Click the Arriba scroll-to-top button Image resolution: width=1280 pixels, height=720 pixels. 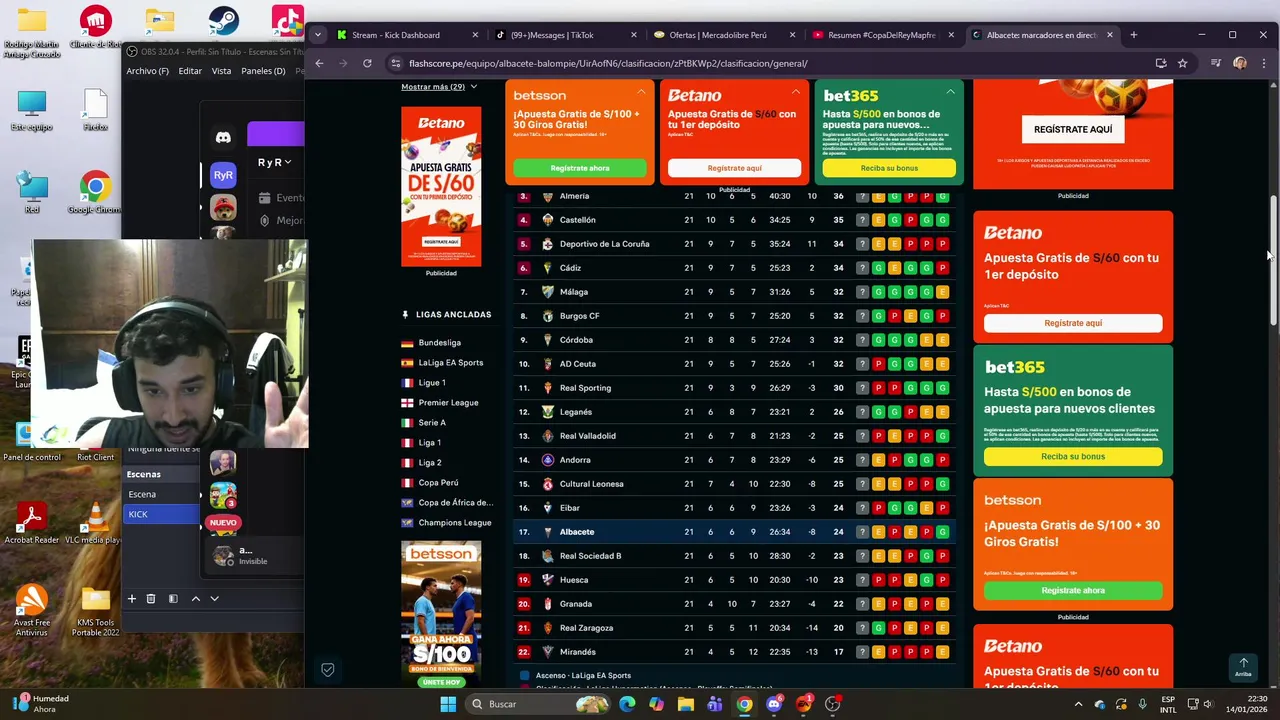click(x=1243, y=667)
